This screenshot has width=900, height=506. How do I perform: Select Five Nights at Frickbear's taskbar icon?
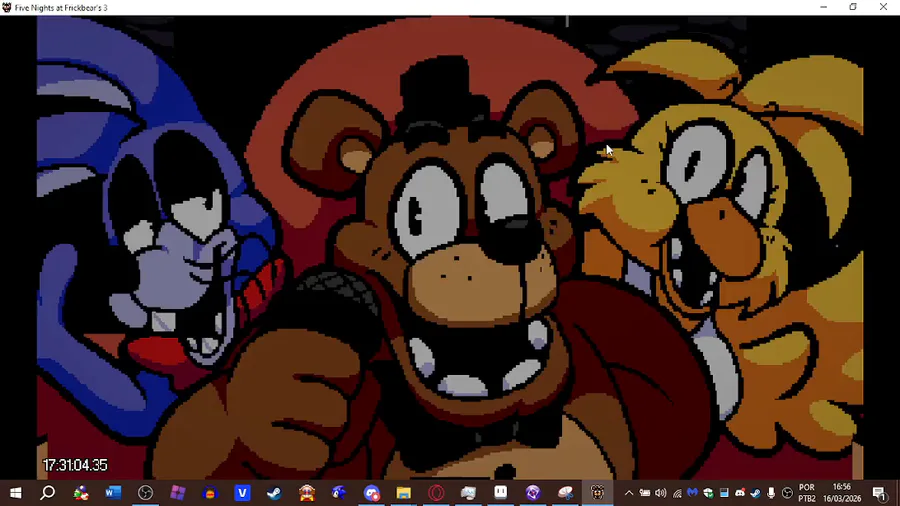tap(598, 493)
